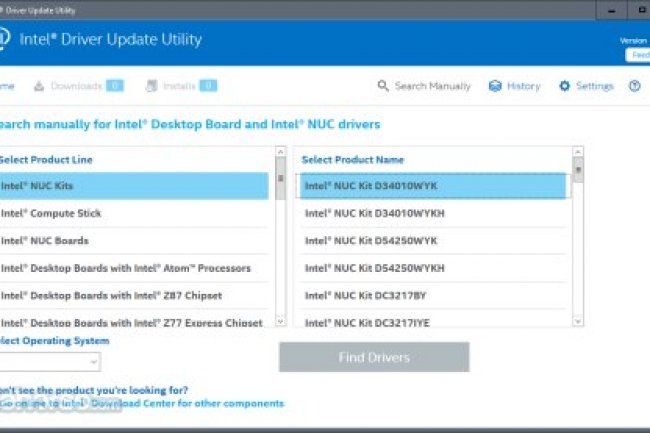Click the Settings gear icon

(565, 86)
